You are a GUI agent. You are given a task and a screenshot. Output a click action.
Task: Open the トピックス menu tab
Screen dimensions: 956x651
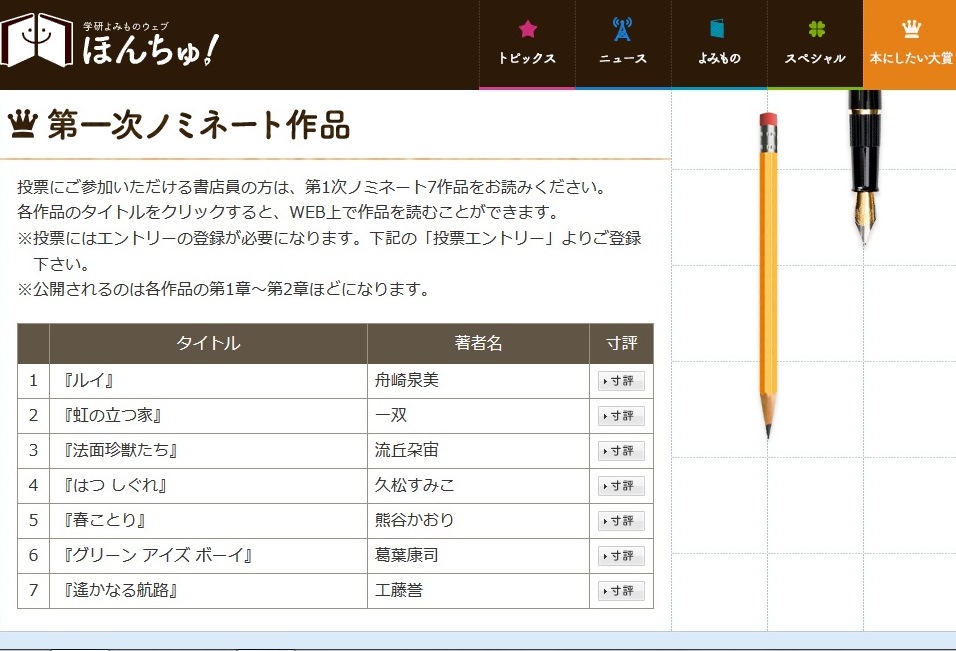527,58
